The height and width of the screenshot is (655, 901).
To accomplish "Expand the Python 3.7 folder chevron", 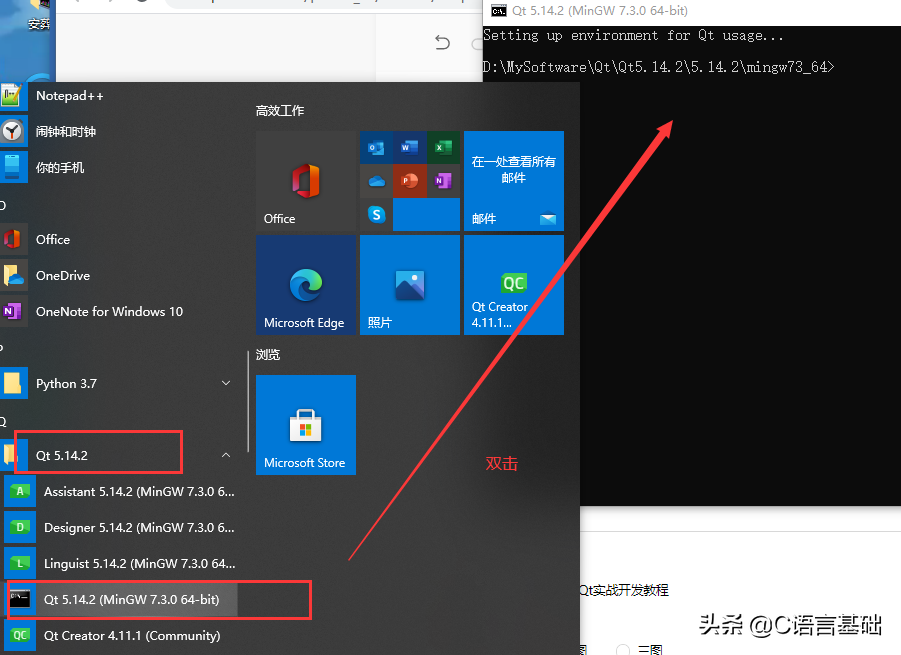I will click(226, 383).
